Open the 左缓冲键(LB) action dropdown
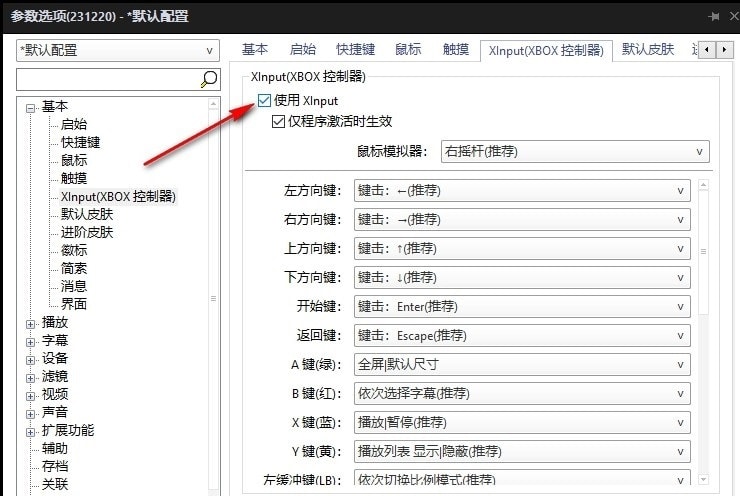 [522, 478]
